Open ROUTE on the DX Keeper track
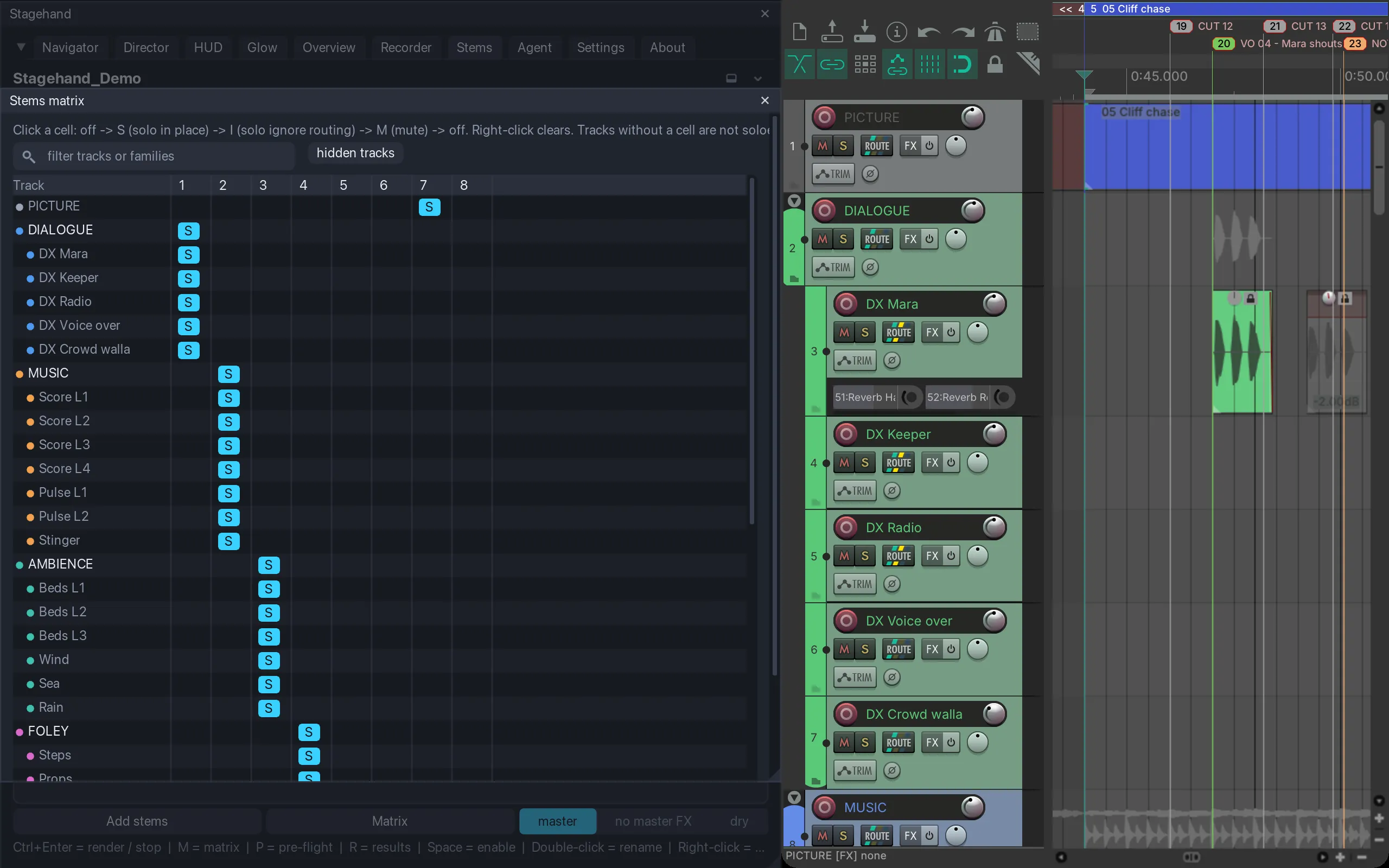Viewport: 1389px width, 868px height. tap(899, 462)
